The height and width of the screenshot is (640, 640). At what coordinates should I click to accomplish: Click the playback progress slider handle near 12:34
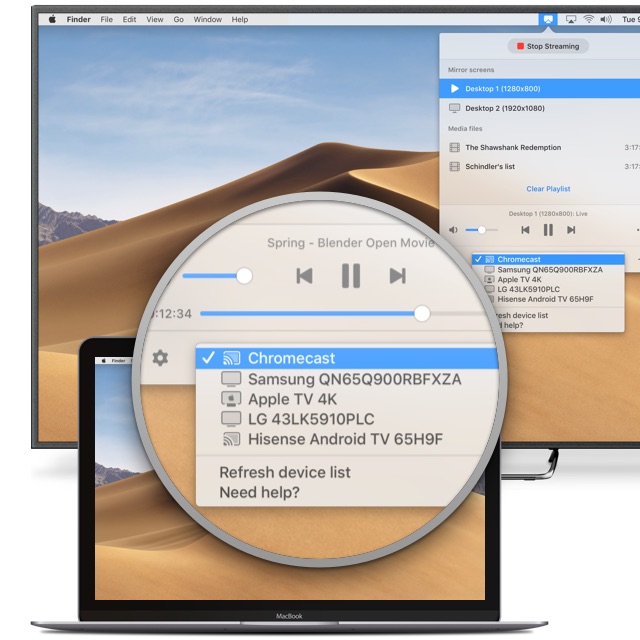point(422,313)
